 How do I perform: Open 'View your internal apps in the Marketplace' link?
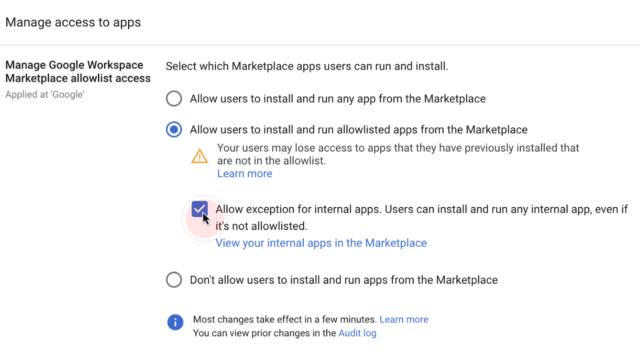(321, 243)
